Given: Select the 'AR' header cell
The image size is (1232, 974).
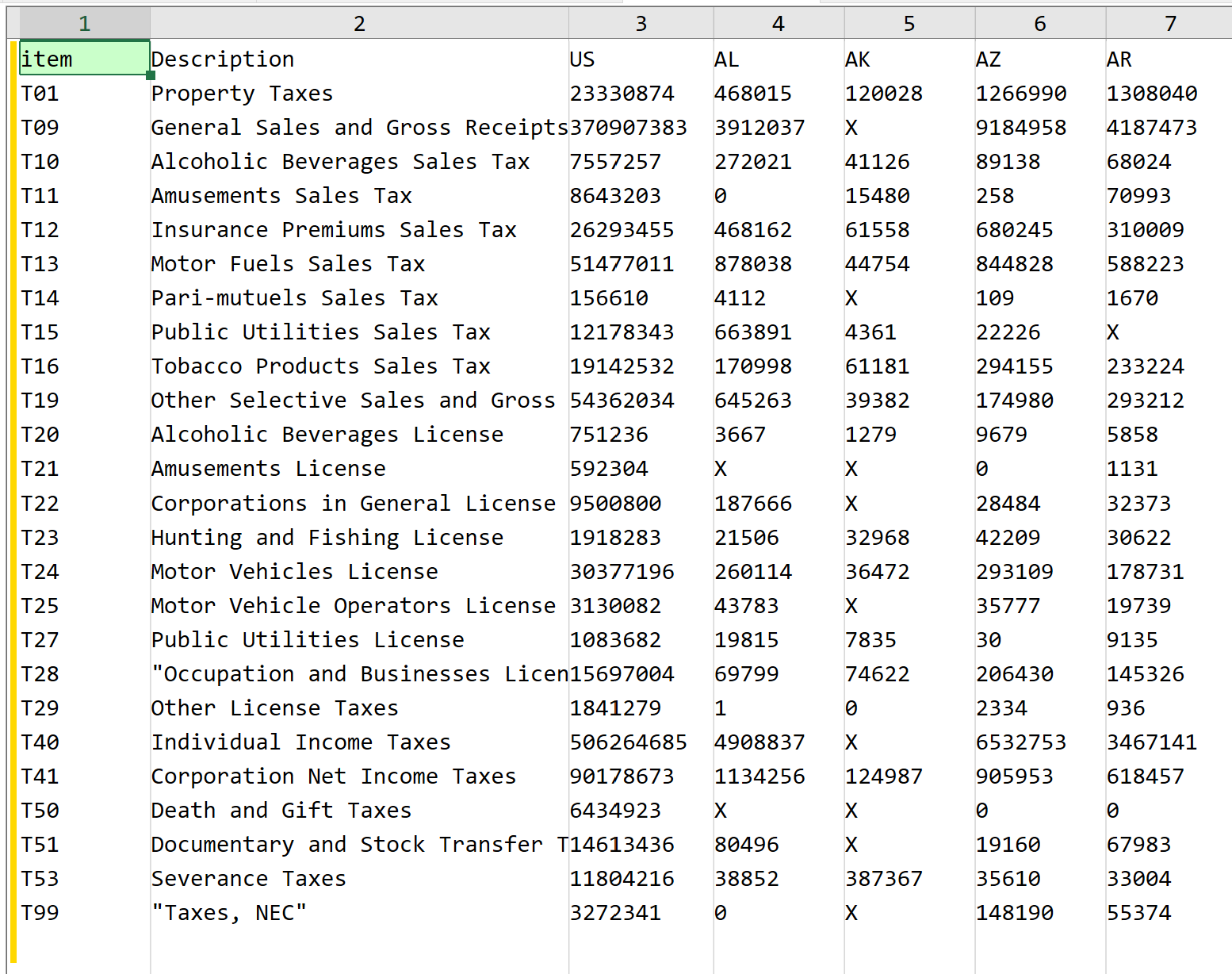Looking at the screenshot, I should [x=1169, y=59].
